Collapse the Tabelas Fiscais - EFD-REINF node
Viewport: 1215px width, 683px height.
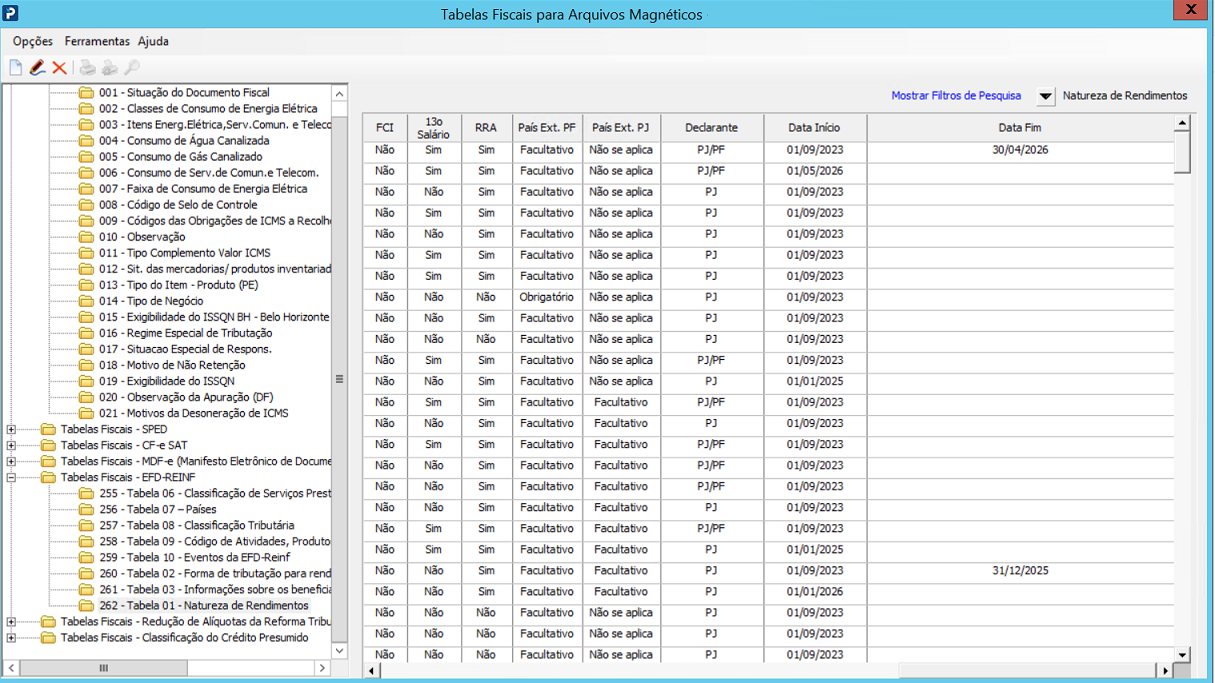pyautogui.click(x=11, y=477)
